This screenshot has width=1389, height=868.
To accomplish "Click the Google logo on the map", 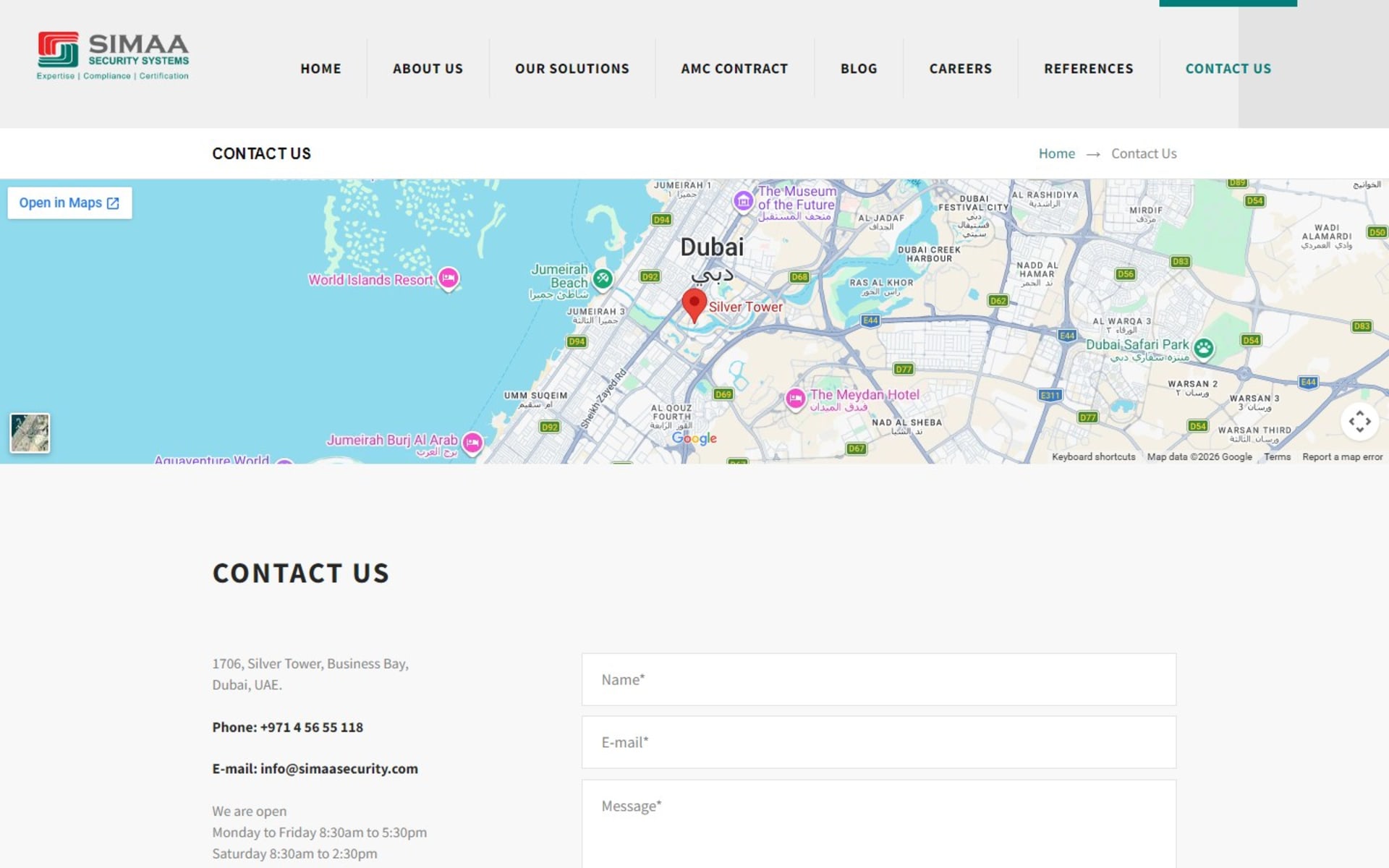I will (694, 438).
